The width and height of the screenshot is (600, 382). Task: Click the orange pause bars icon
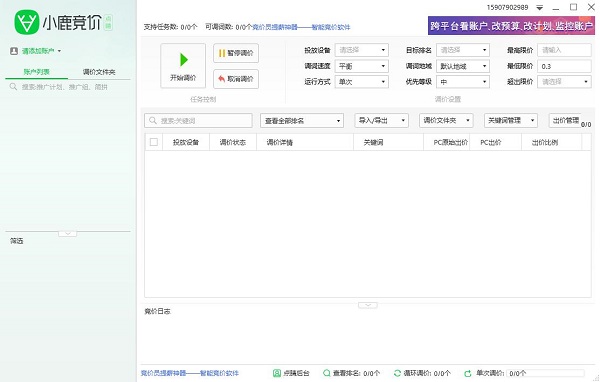point(222,53)
